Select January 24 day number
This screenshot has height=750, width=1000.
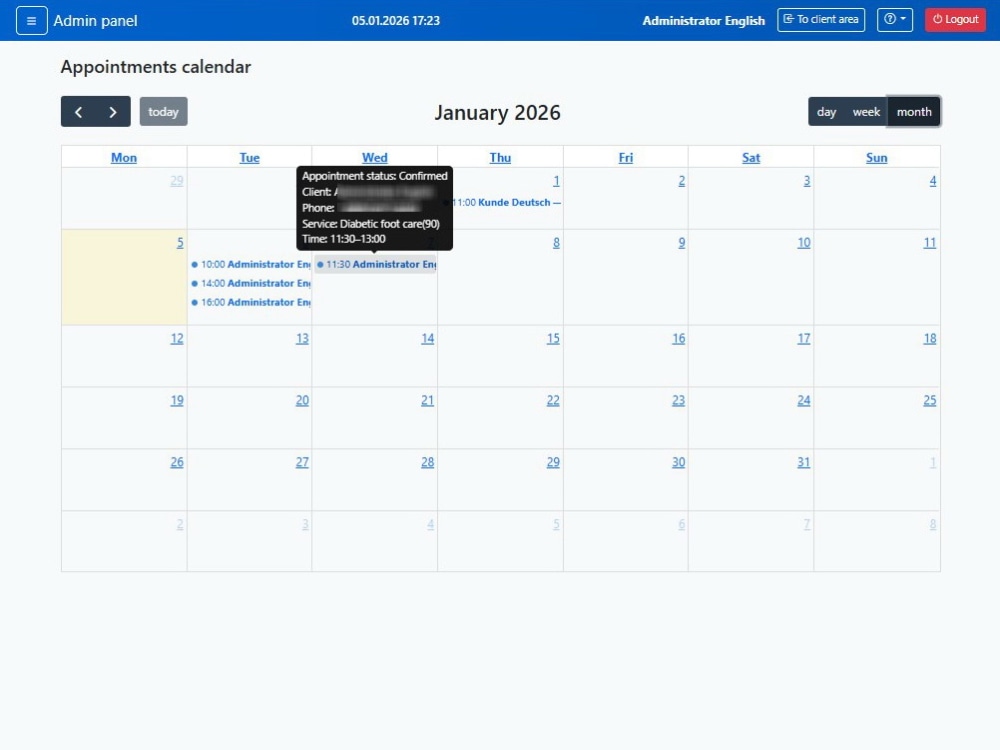click(804, 401)
